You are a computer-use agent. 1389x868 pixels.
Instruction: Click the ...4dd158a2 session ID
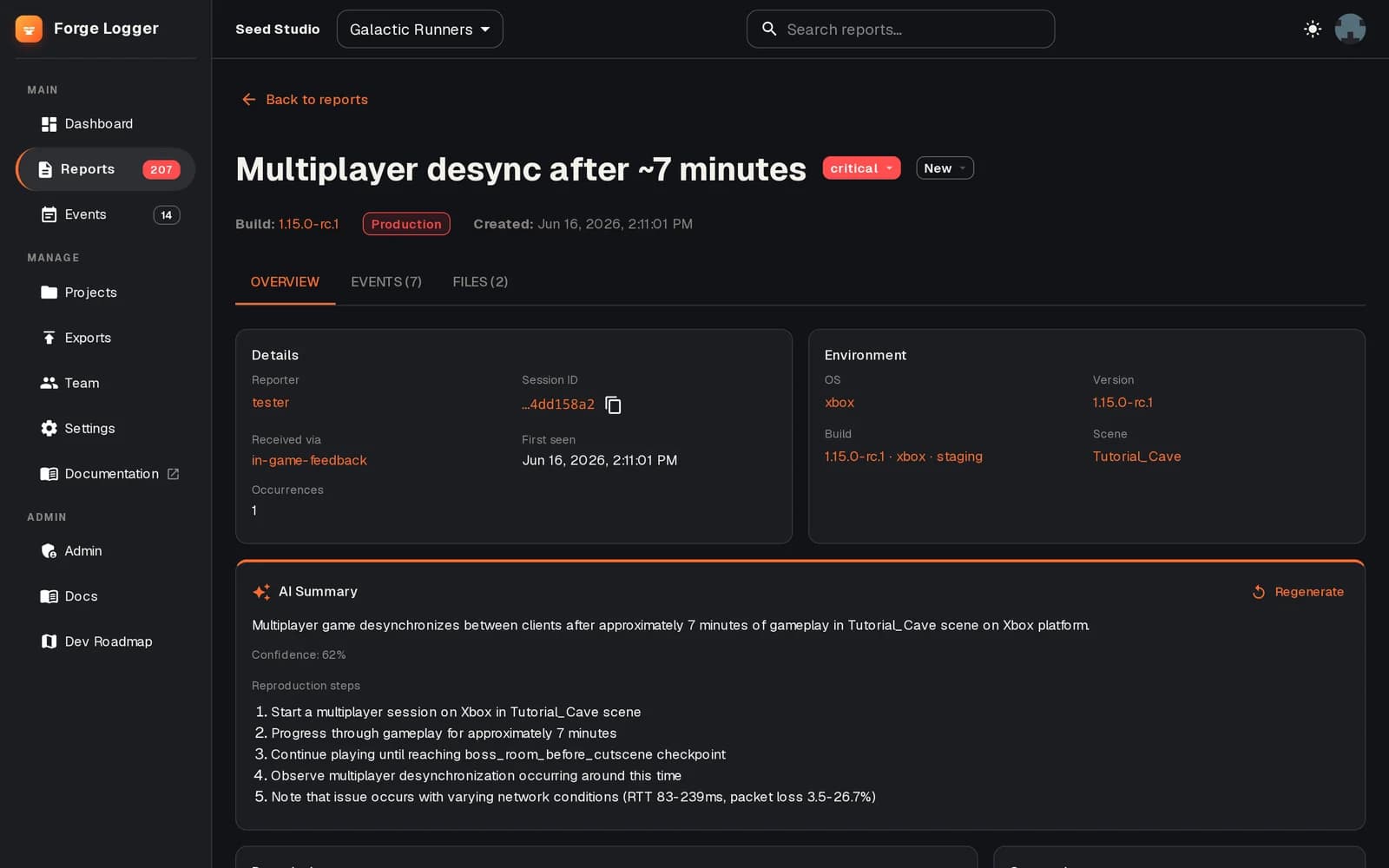(558, 404)
